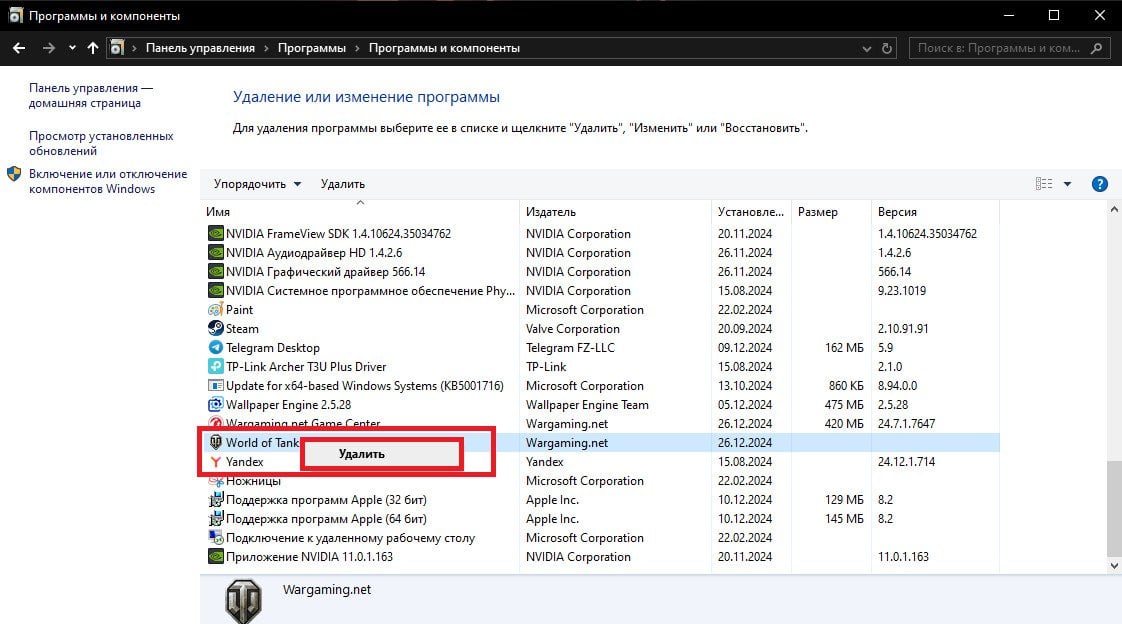Sort by the Размер column header
The width and height of the screenshot is (1122, 624).
point(818,212)
